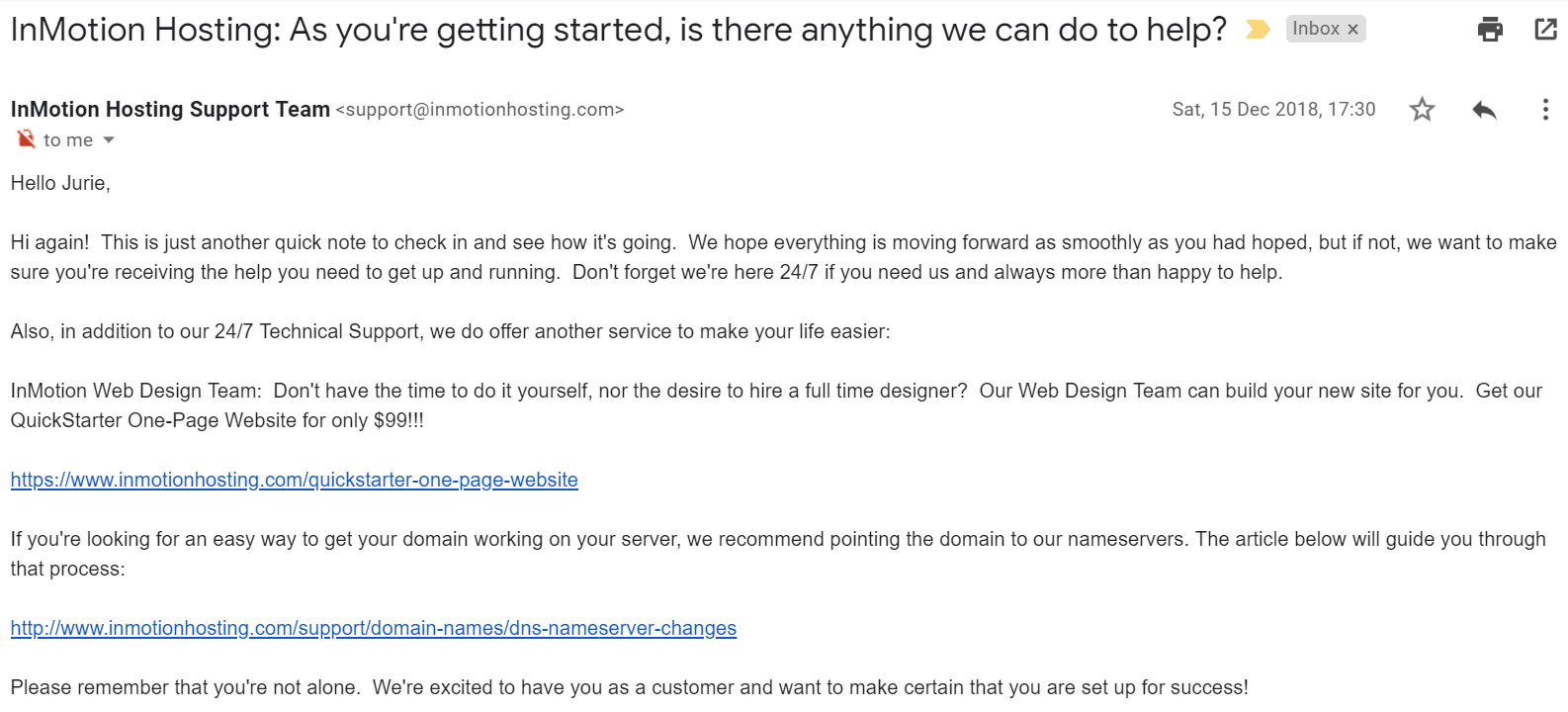Reply using the arrow icon

click(1484, 109)
